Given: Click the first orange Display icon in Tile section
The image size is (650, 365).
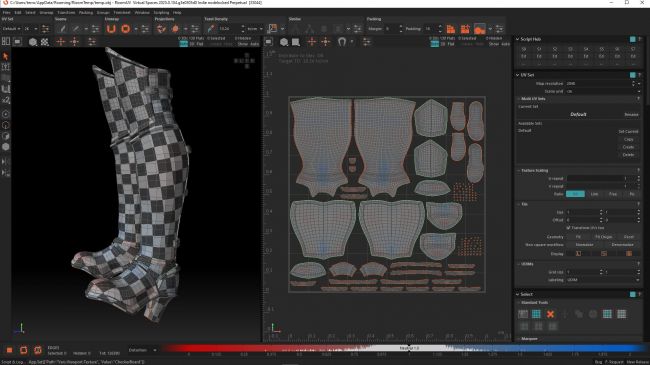Looking at the screenshot, I should [x=578, y=253].
